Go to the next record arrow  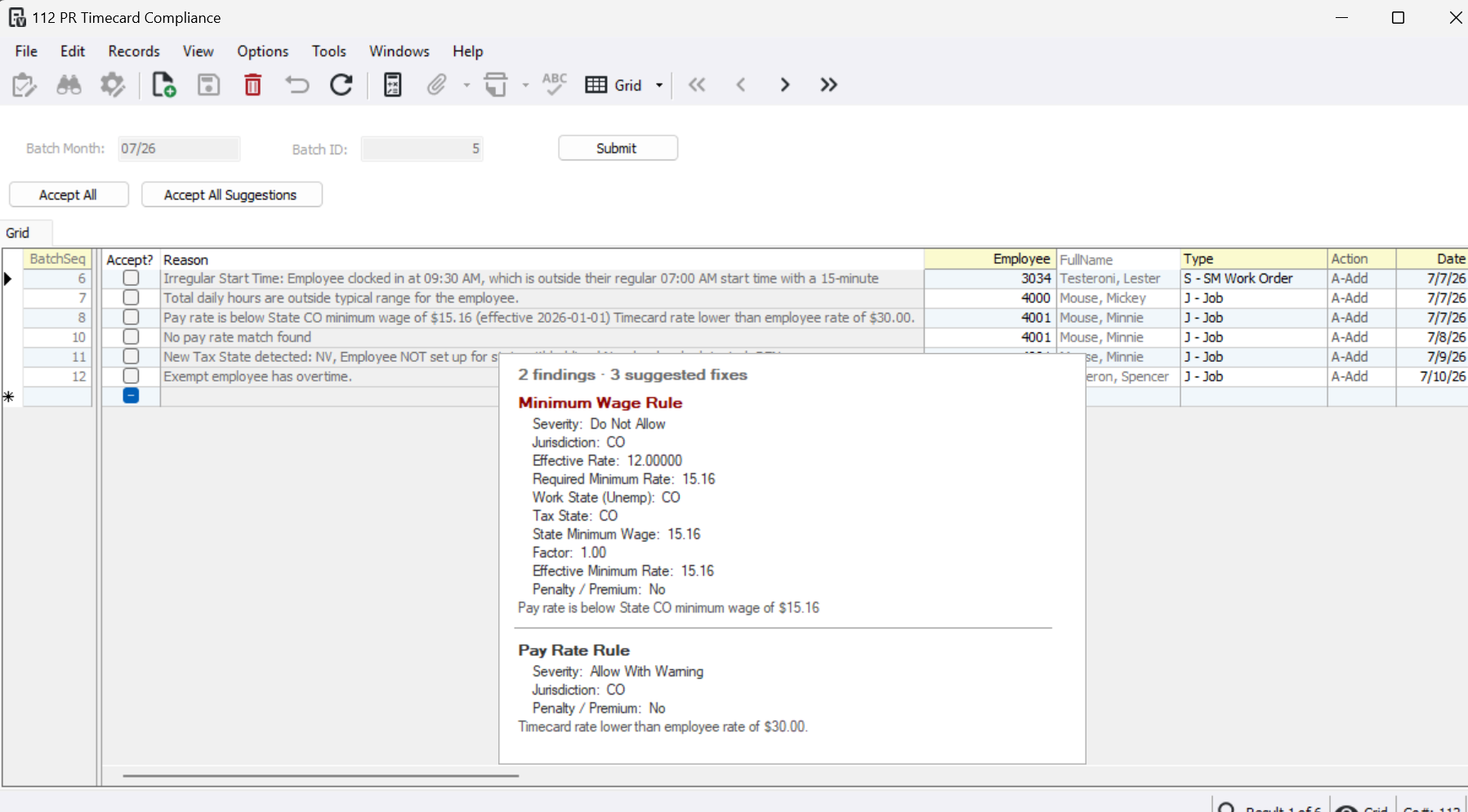click(785, 85)
